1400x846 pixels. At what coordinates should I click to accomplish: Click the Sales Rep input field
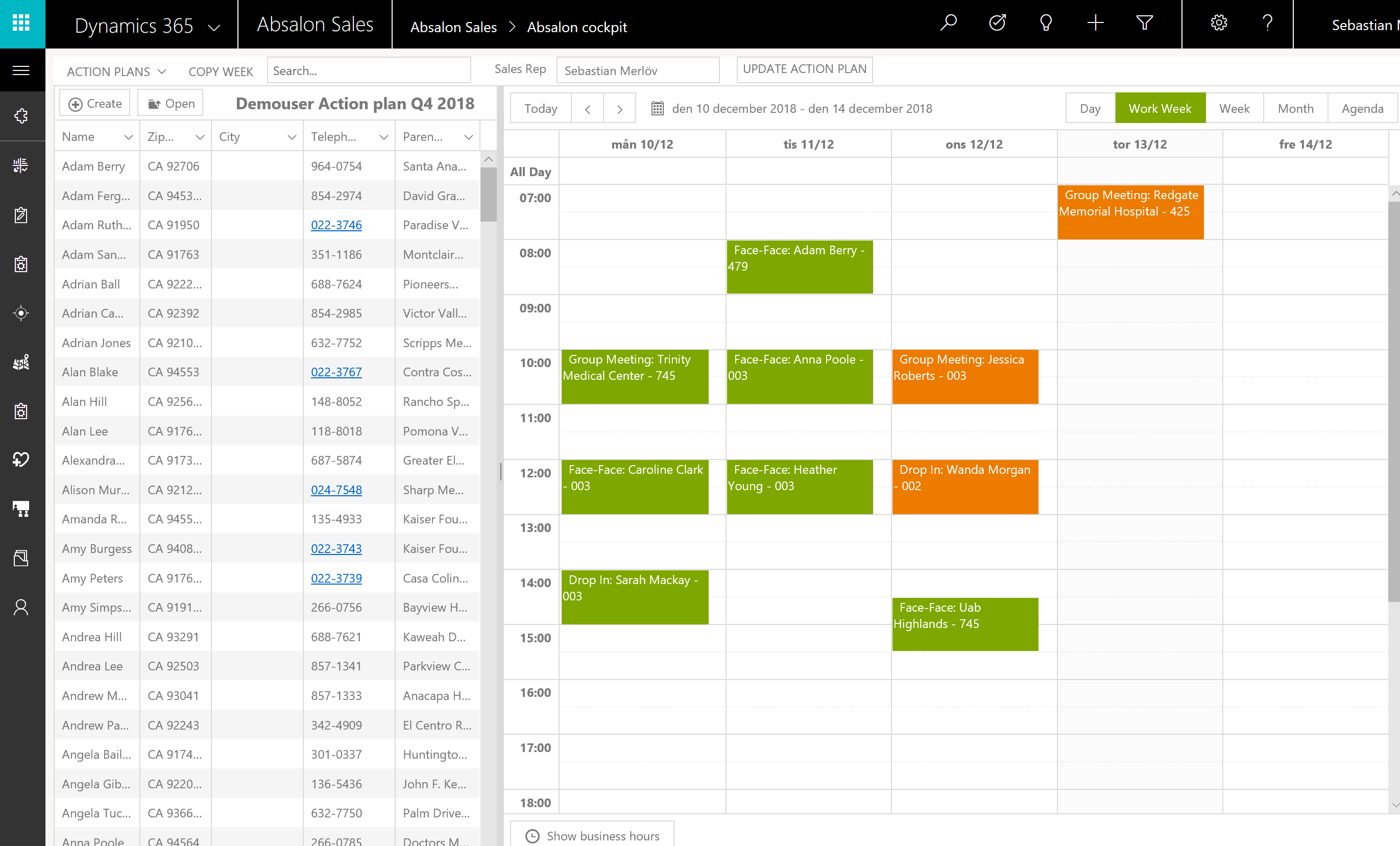point(638,70)
